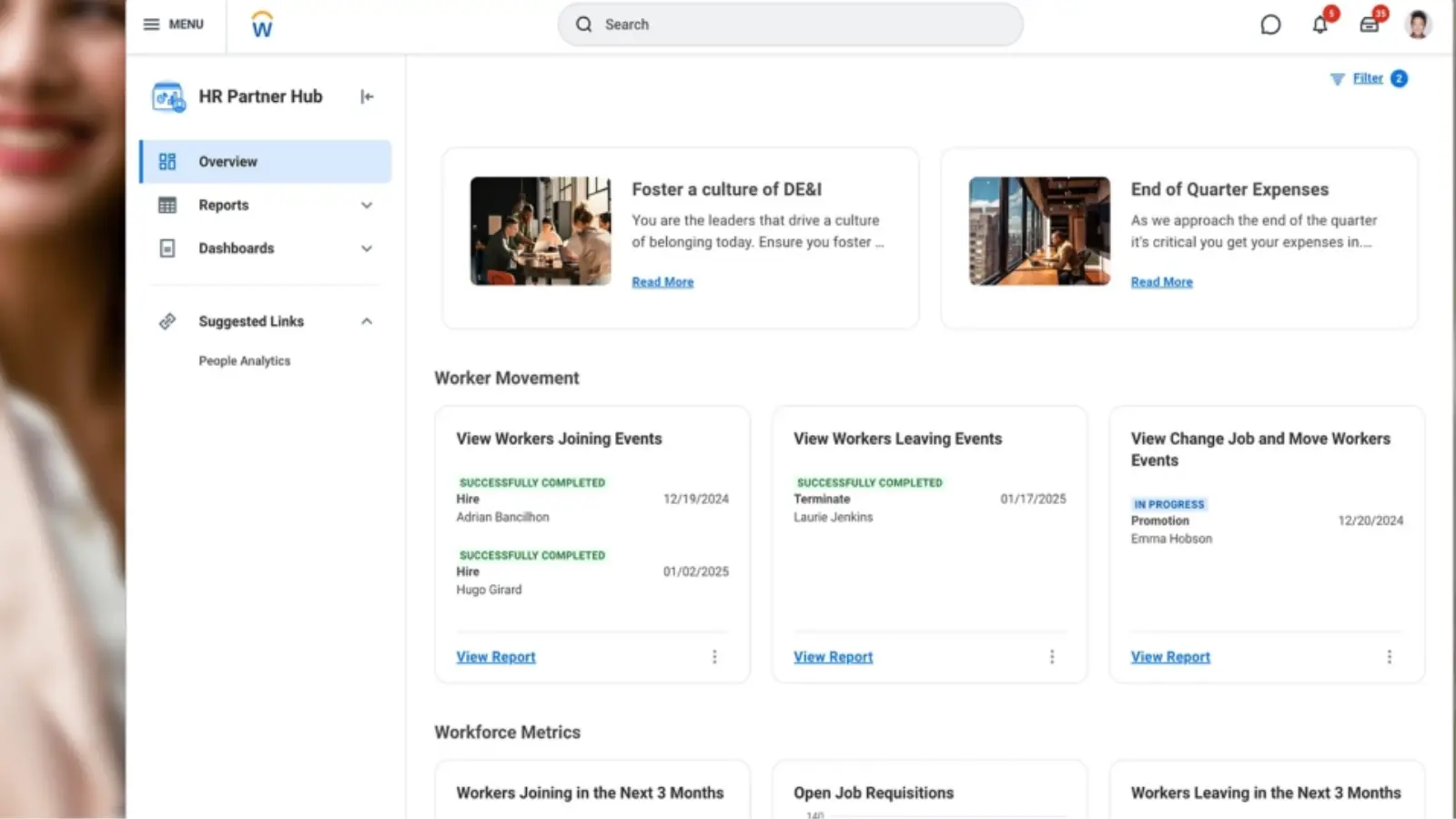This screenshot has width=1456, height=819.
Task: Click the date 12/20/2024
Action: (x=1370, y=521)
